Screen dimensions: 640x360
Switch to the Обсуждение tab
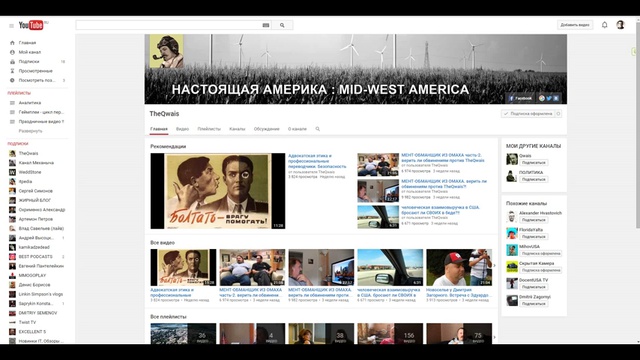(x=267, y=129)
